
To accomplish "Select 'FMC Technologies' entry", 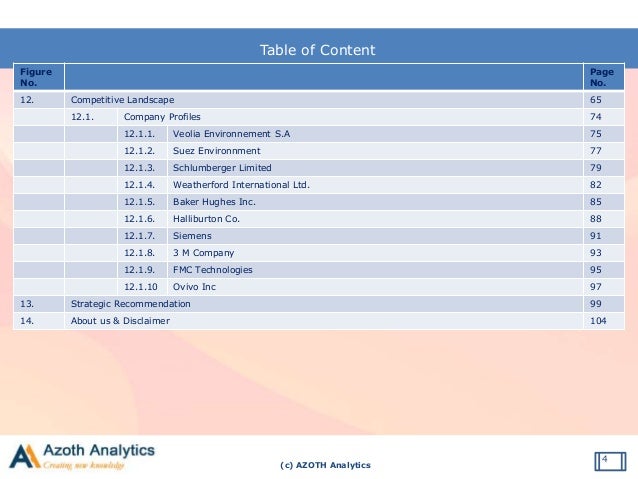I will [x=212, y=270].
